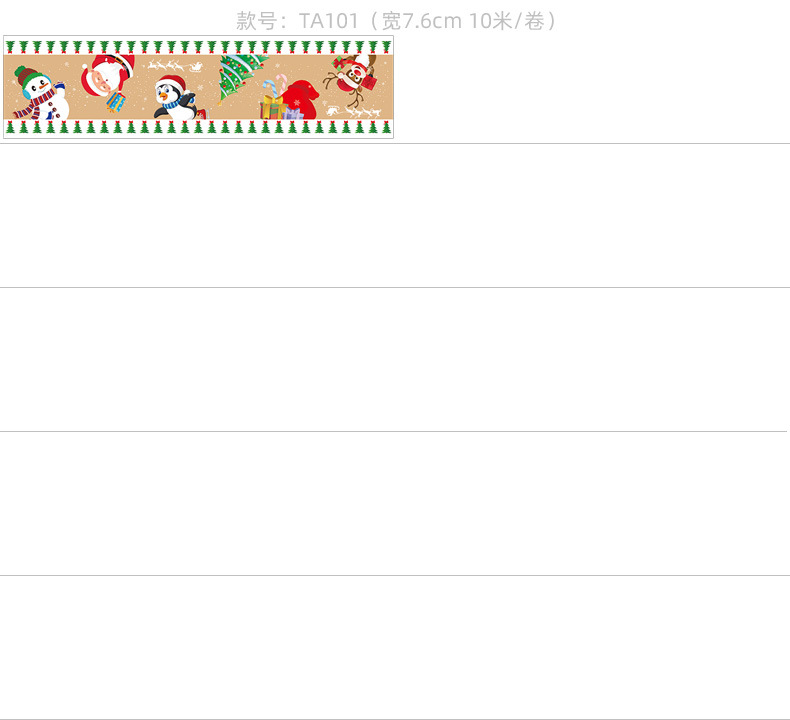
Task: Click the red wrapped gift held by reindeer
Action: click(368, 82)
